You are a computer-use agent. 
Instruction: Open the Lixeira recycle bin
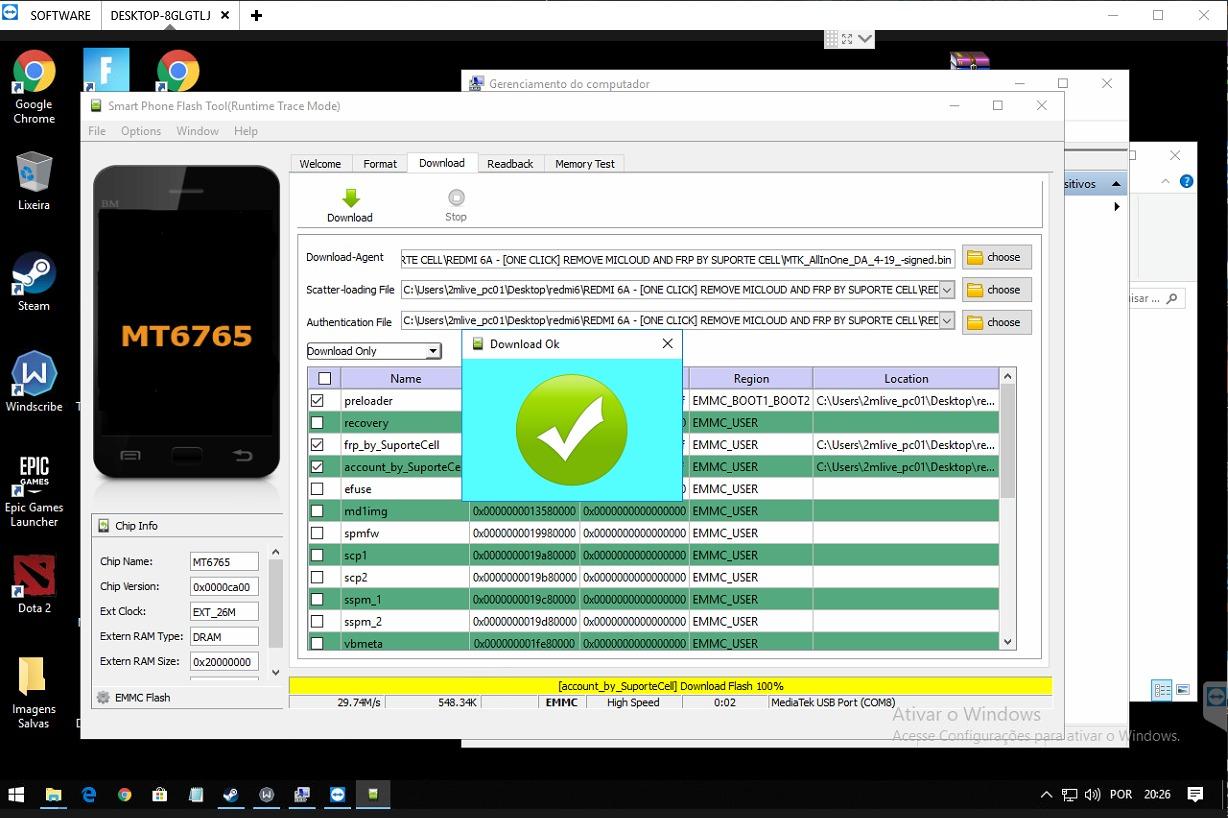[34, 181]
